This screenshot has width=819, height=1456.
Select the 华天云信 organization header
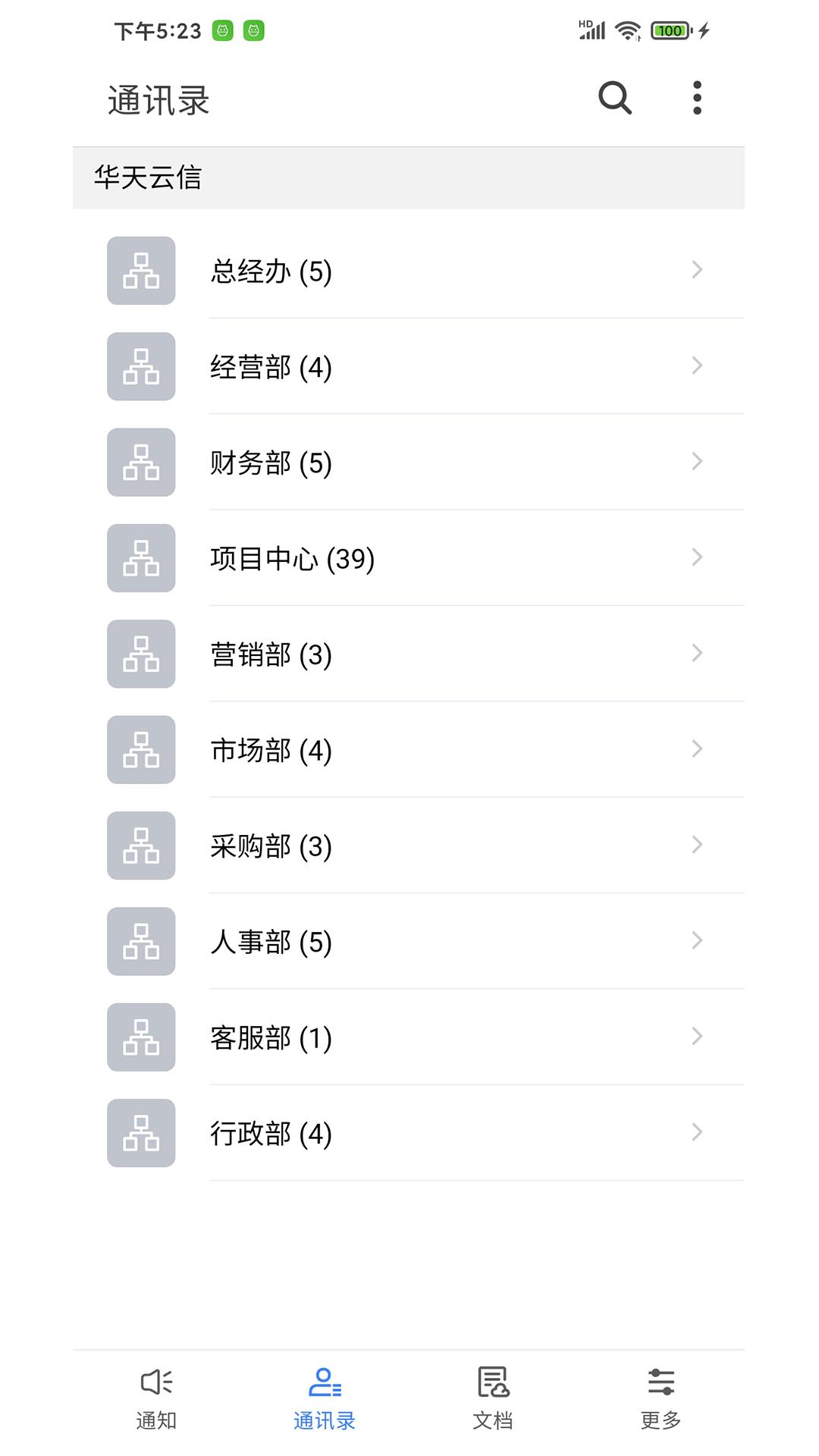pos(148,177)
